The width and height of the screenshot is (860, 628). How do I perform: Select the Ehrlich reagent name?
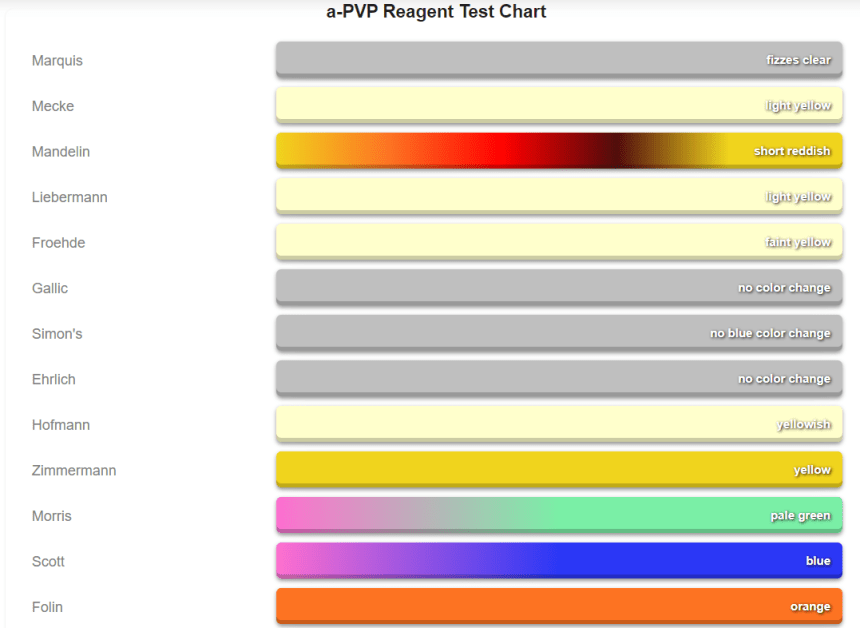pyautogui.click(x=53, y=379)
